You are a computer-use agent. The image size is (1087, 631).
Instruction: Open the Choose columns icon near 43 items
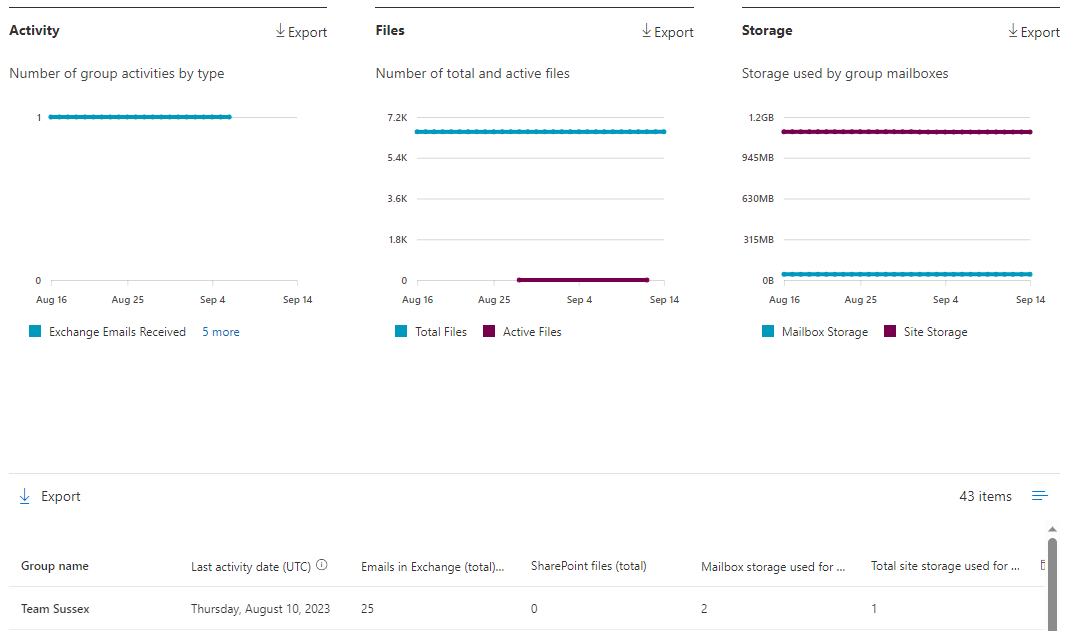(1040, 495)
